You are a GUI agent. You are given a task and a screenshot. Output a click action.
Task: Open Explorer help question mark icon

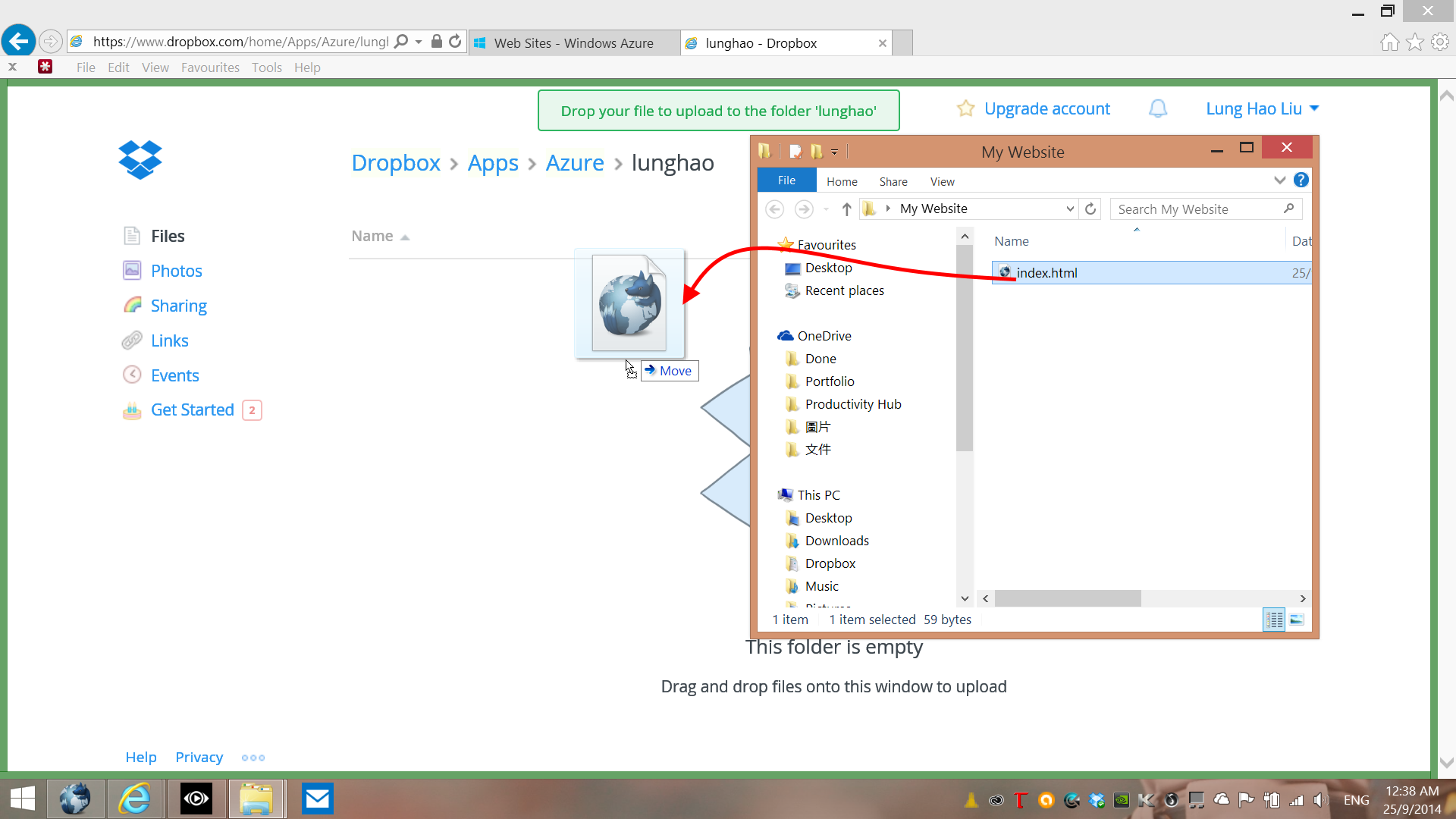[1301, 180]
